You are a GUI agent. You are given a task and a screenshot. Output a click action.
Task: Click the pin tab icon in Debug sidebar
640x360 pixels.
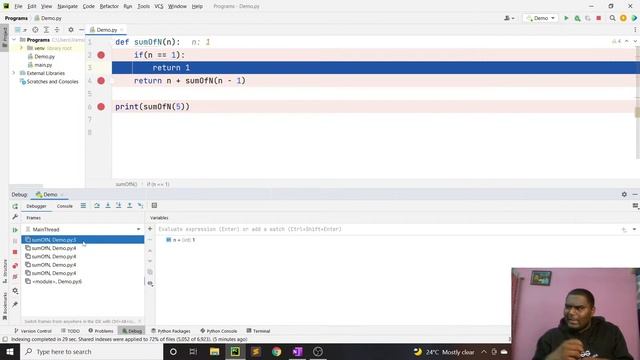(x=15, y=304)
